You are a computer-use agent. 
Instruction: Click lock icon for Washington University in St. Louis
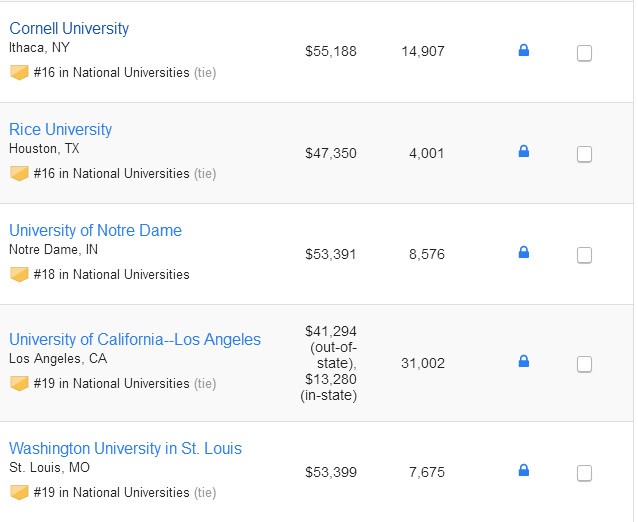523,471
